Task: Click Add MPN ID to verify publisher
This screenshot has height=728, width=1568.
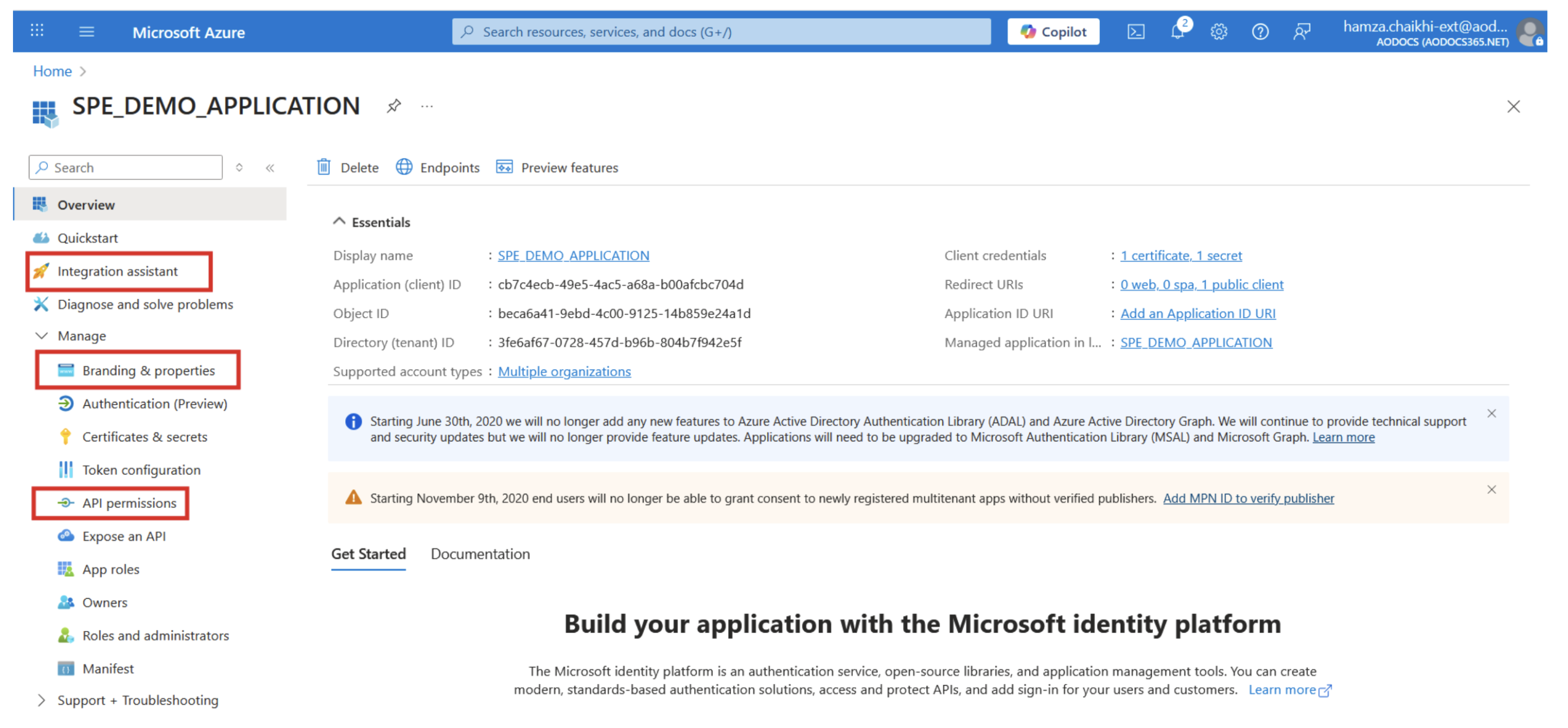Action: point(1248,498)
